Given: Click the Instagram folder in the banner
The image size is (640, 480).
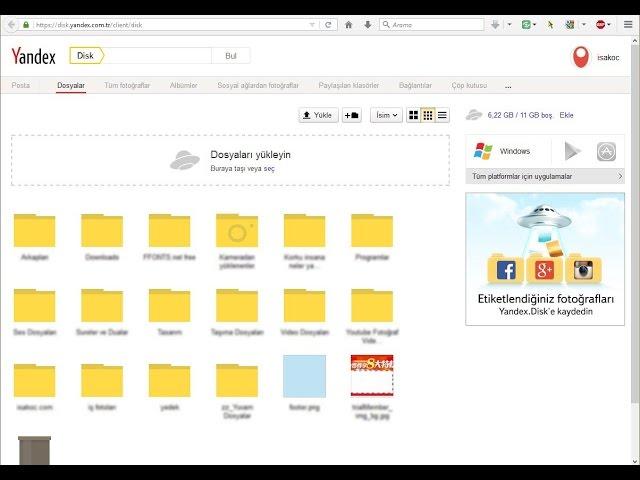Looking at the screenshot, I should (583, 269).
